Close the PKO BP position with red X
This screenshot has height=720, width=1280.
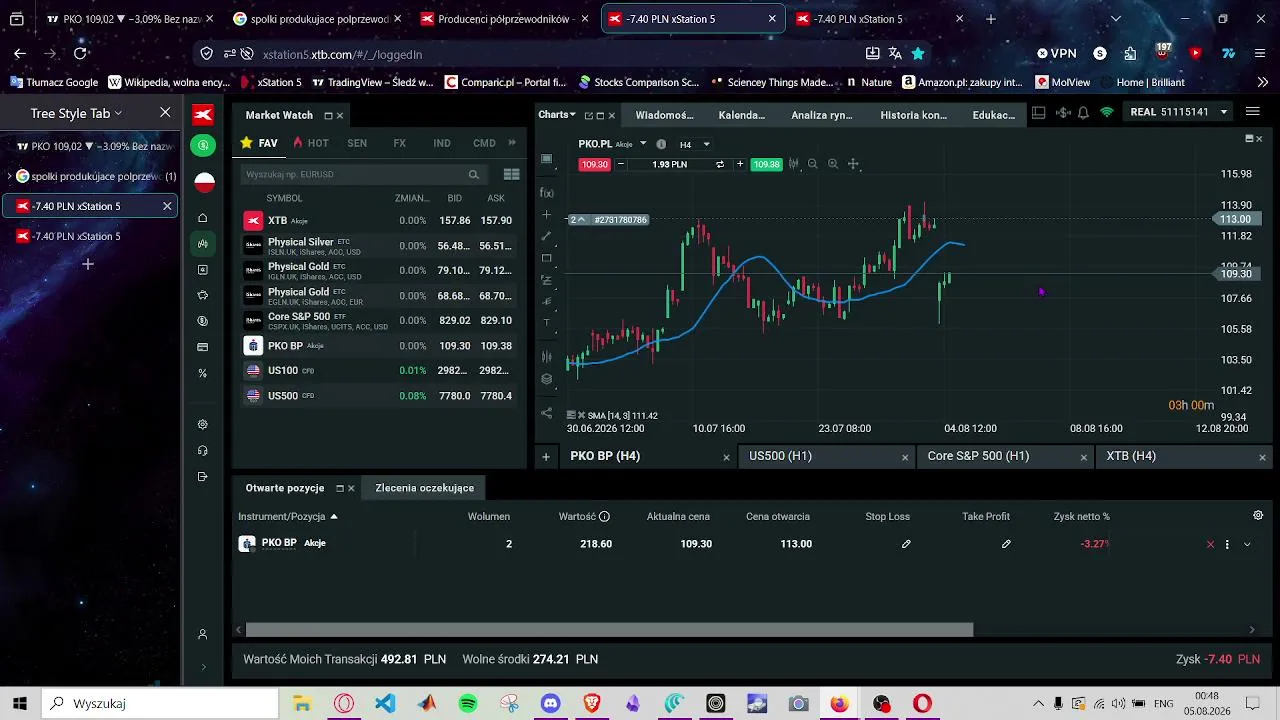[1210, 545]
